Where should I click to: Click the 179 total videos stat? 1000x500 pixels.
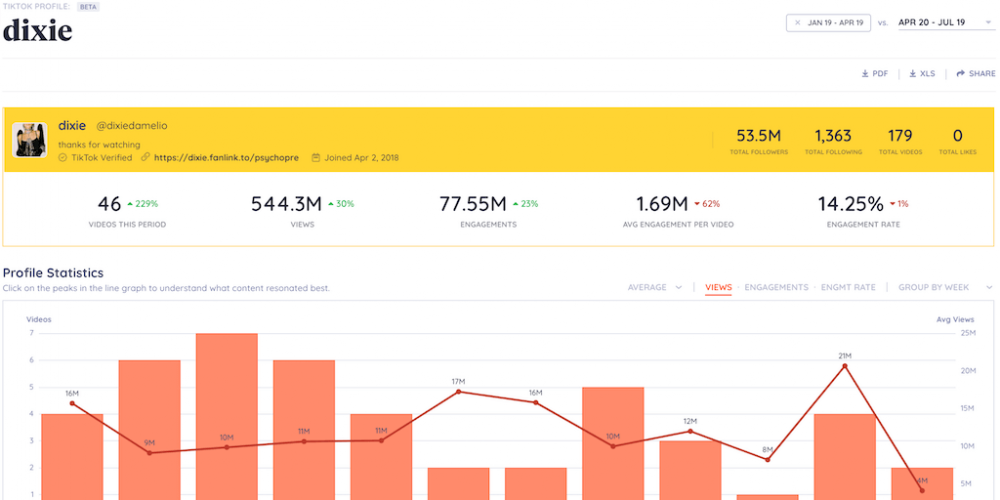click(899, 142)
